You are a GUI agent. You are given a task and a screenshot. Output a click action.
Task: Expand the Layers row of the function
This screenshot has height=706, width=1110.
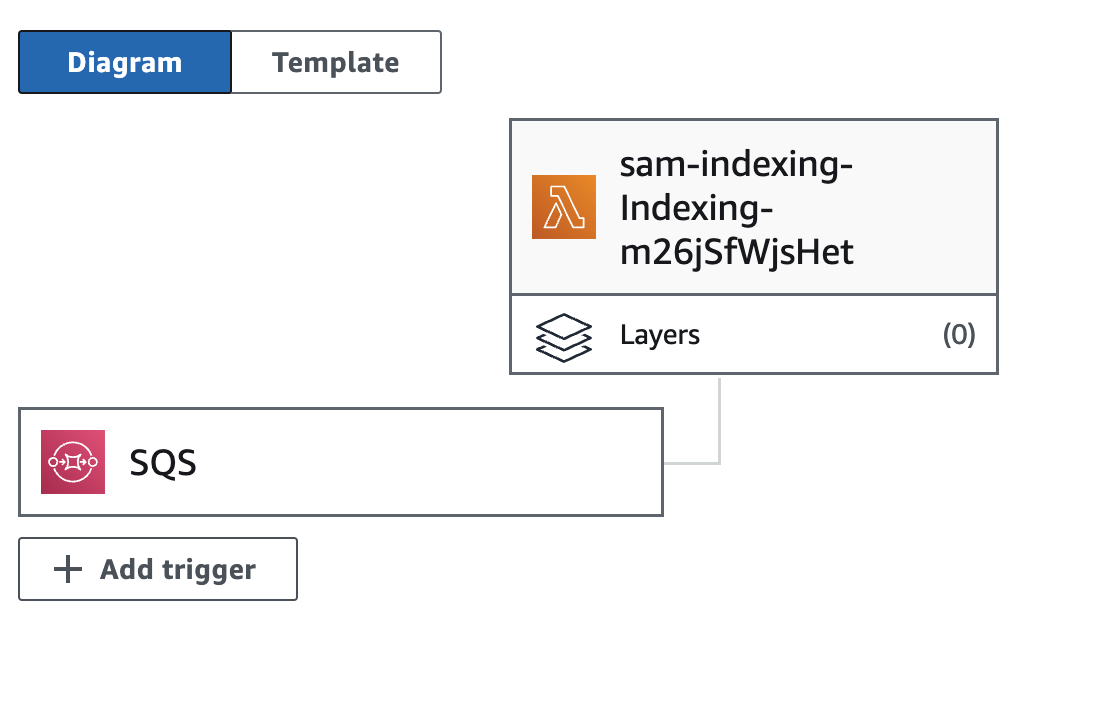tap(754, 334)
